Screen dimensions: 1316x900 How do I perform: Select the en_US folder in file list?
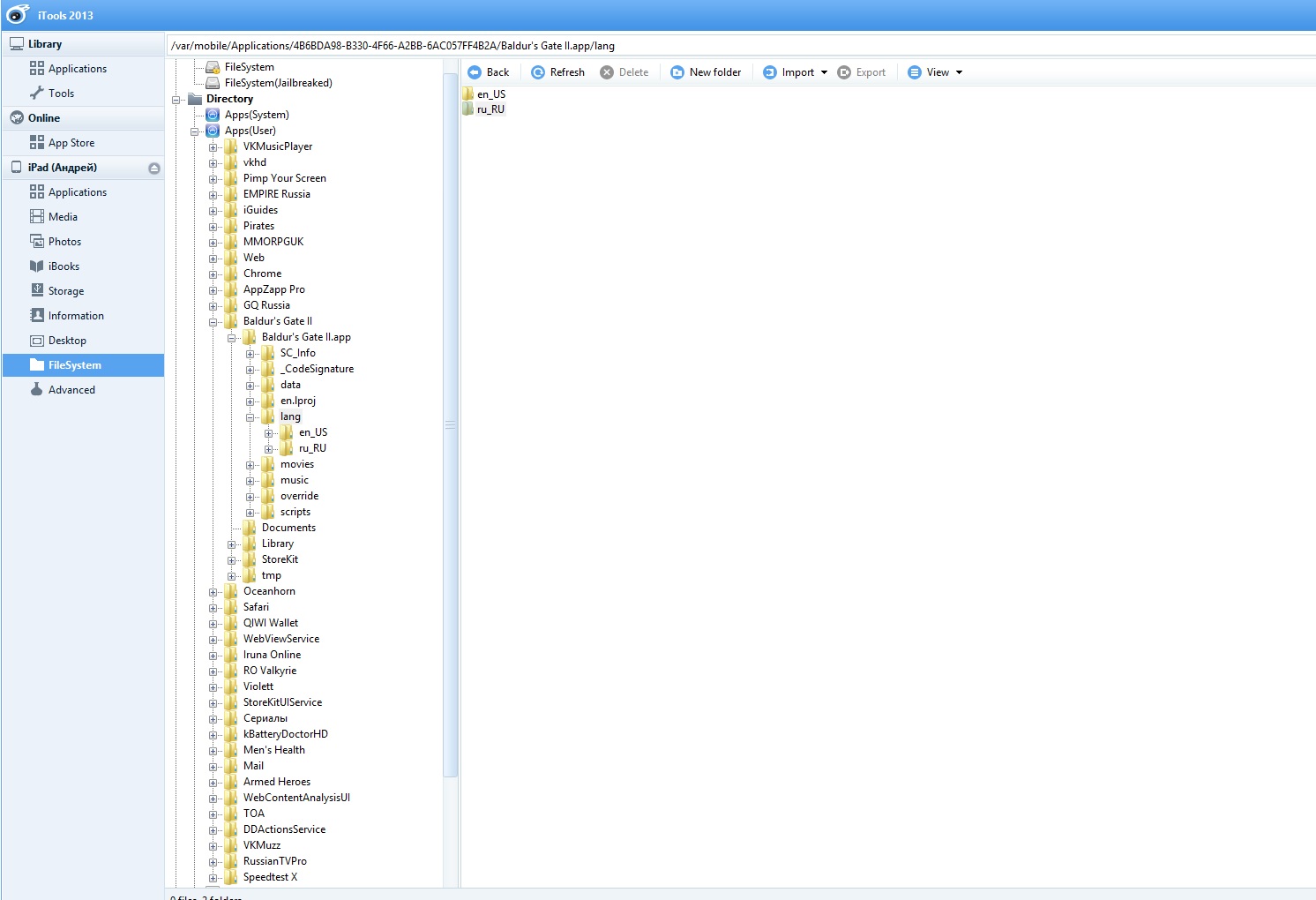coord(490,94)
